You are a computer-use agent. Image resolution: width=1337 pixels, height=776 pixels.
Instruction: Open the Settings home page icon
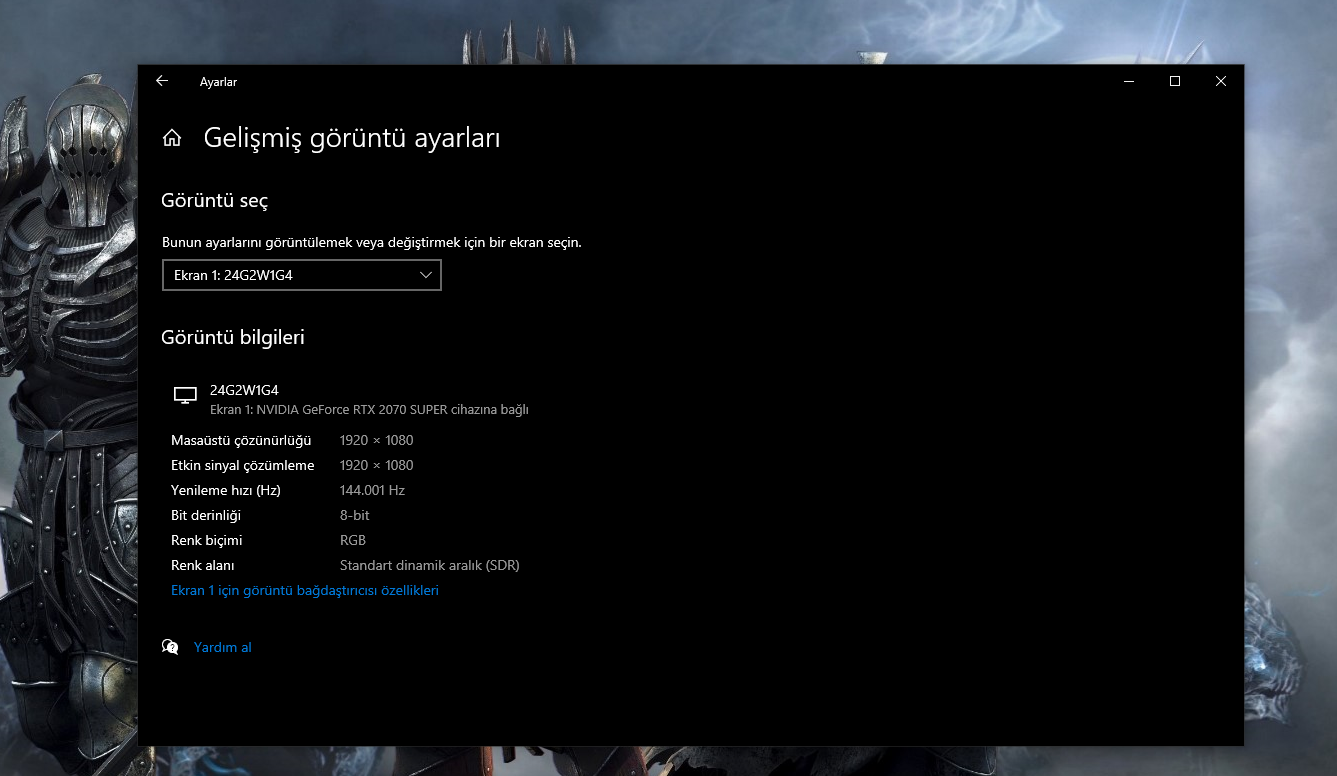[x=172, y=138]
